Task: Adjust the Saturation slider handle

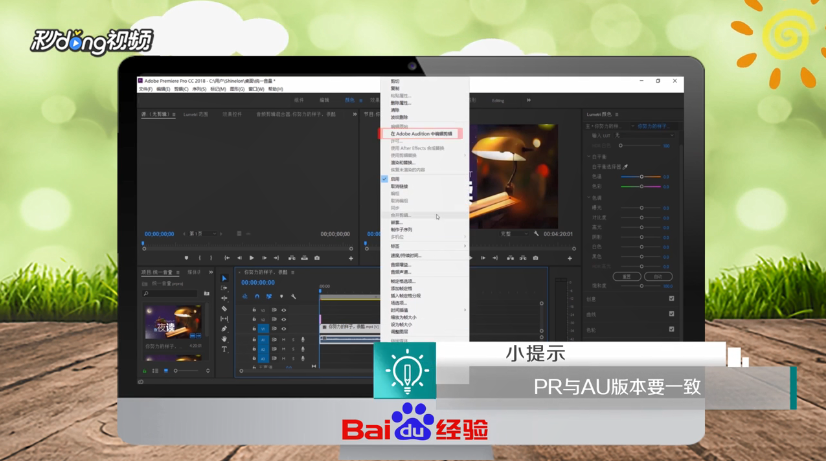Action: click(642, 286)
